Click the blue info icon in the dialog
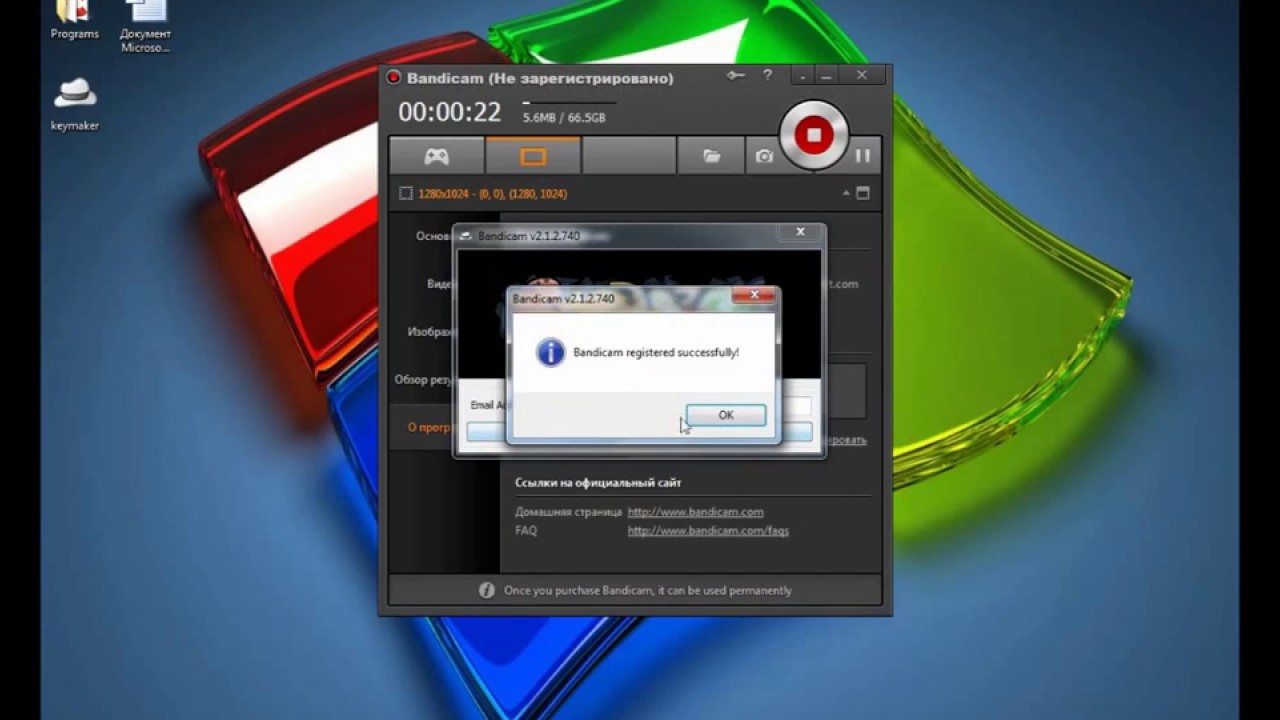Screen dimensions: 1280x720 click(x=551, y=352)
